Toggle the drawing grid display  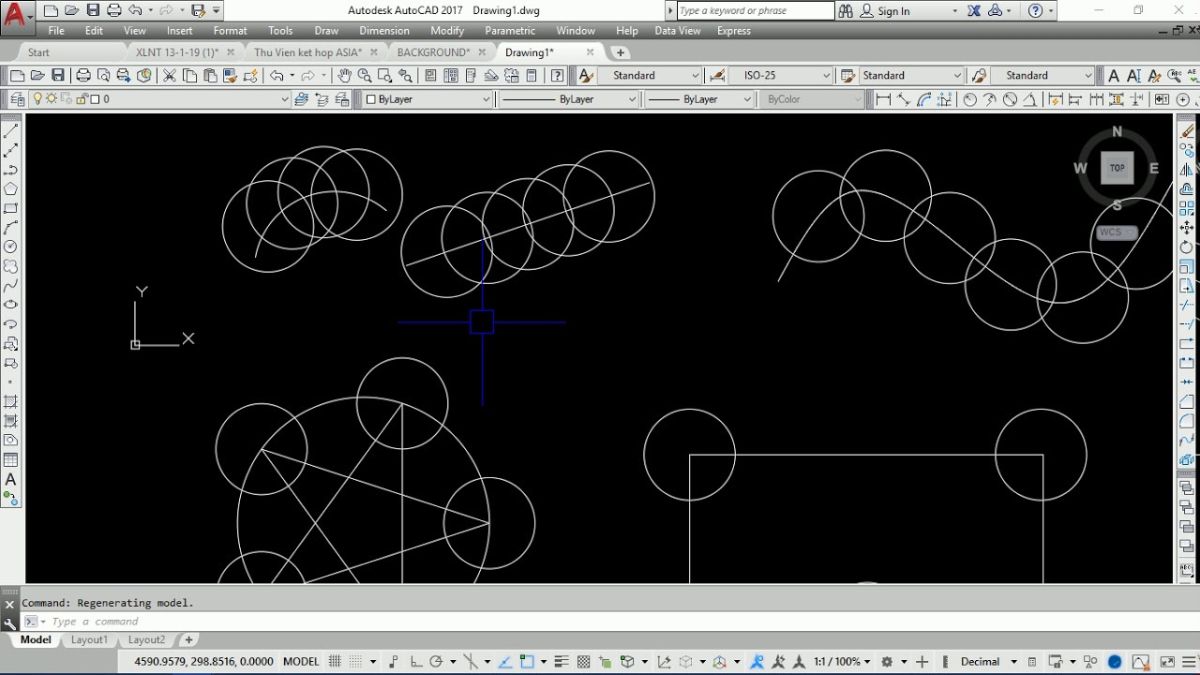tap(336, 661)
